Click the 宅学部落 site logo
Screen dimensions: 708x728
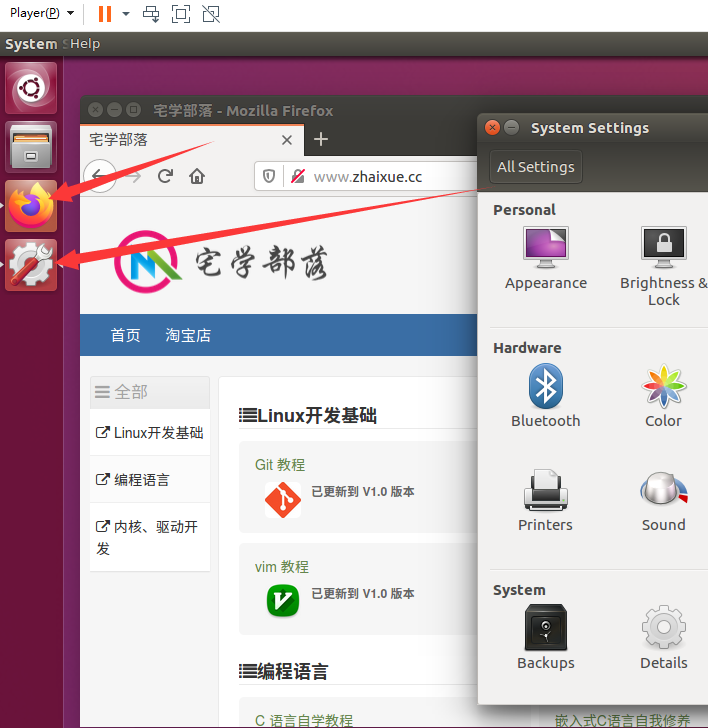(221, 262)
